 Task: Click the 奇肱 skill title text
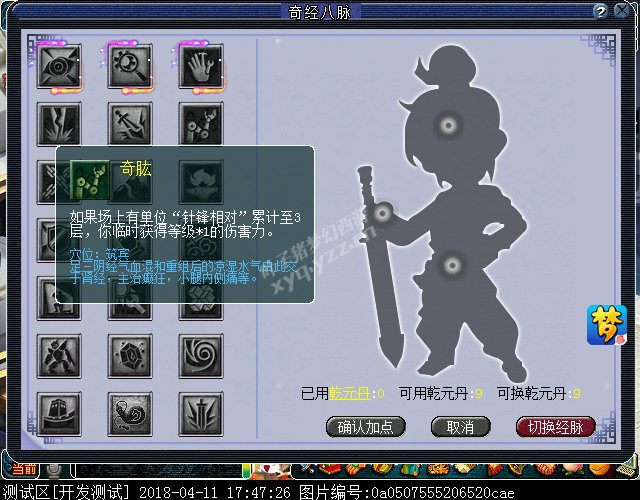[x=136, y=169]
